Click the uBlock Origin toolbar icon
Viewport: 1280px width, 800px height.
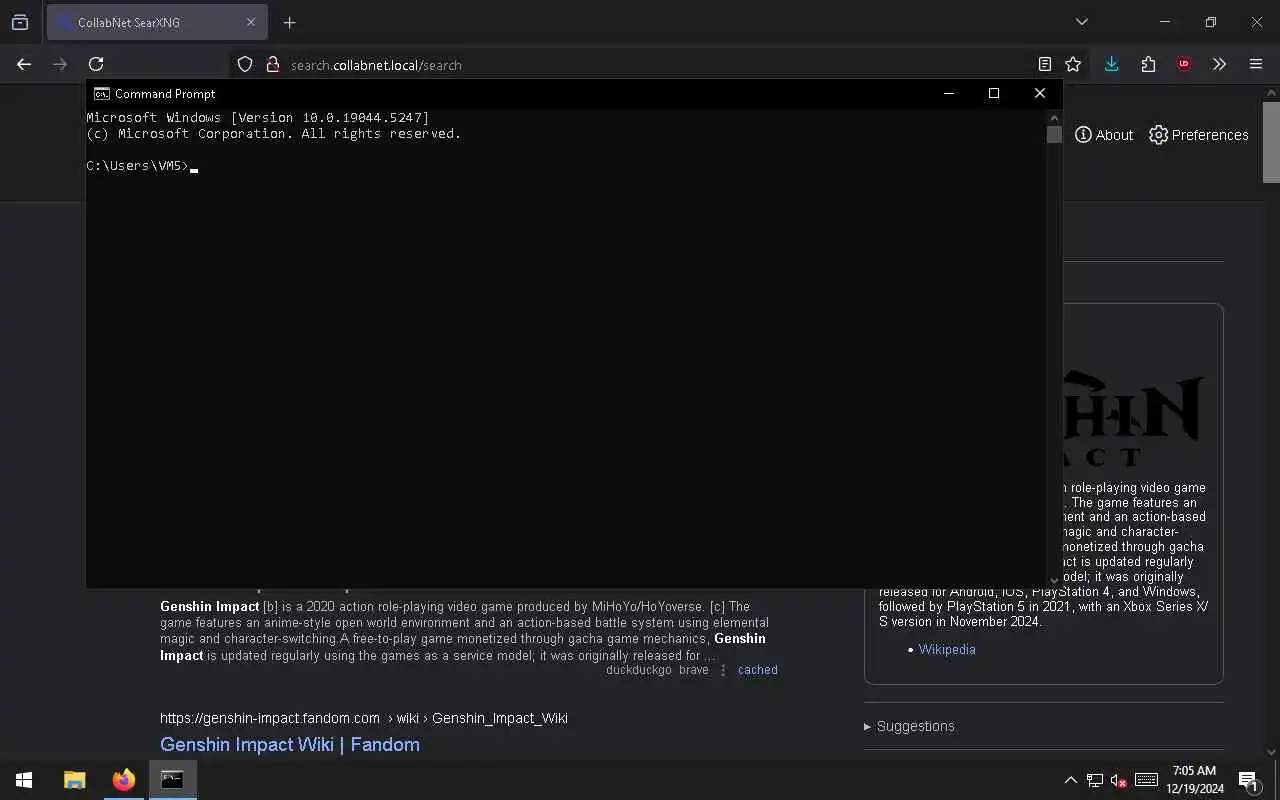1184,64
